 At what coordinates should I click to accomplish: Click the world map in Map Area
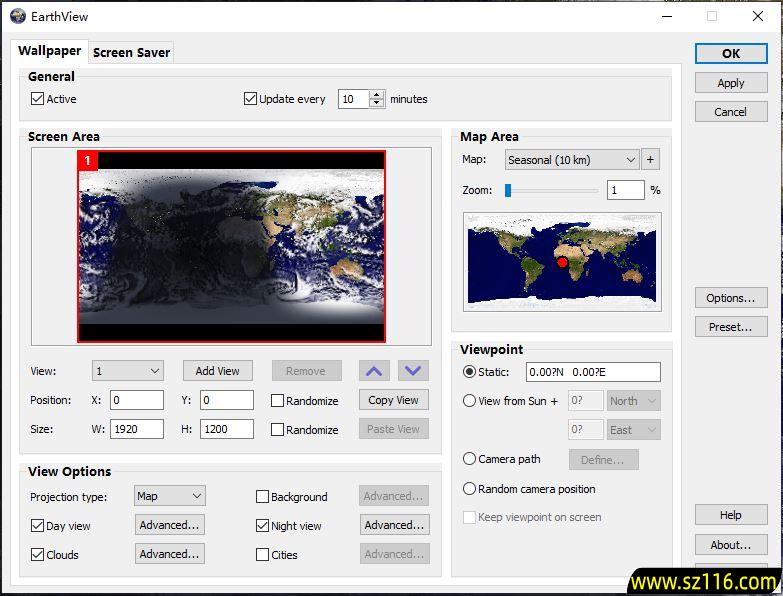[562, 262]
